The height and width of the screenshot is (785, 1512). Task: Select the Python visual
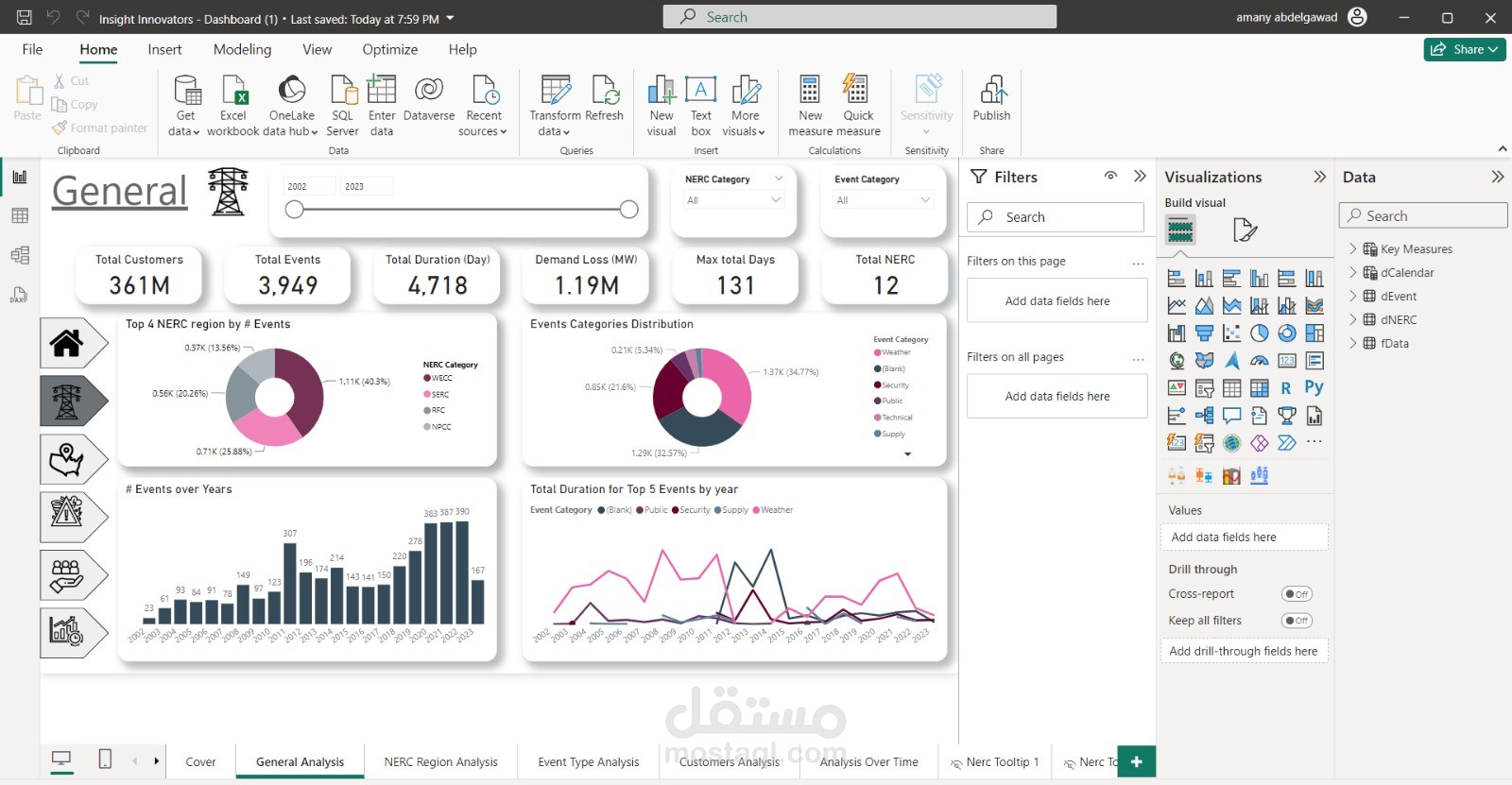tap(1314, 387)
